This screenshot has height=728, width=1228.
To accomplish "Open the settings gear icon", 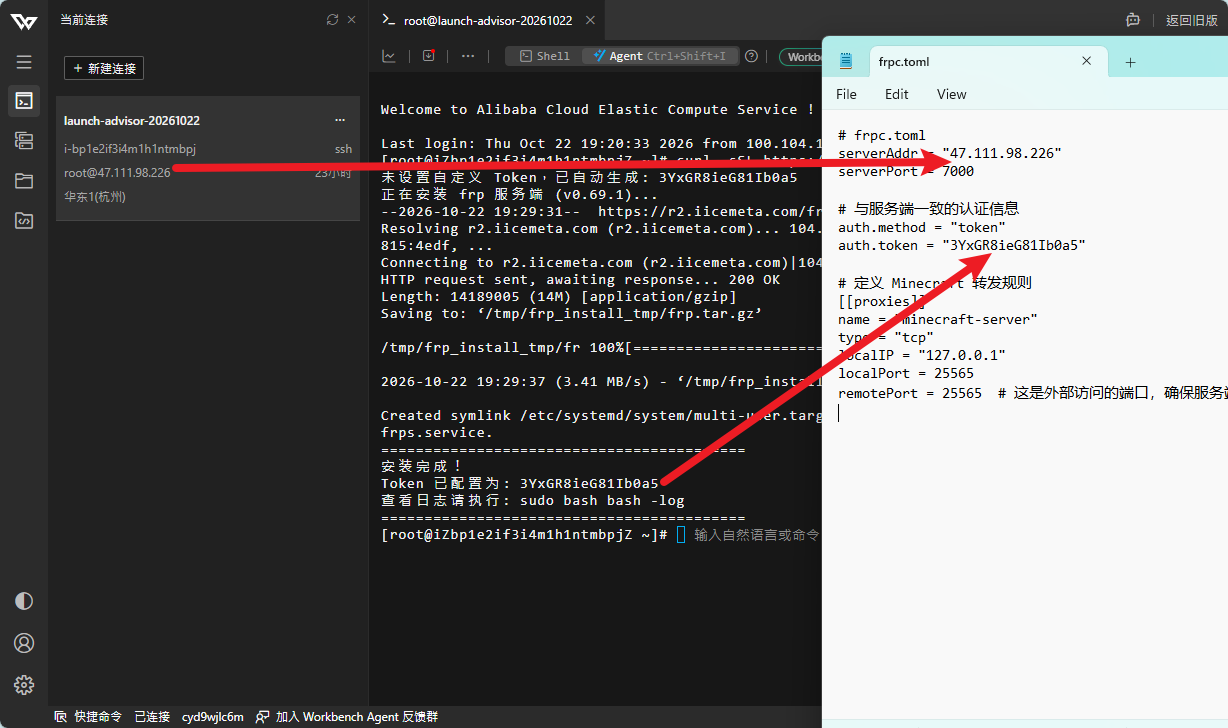I will 24,685.
